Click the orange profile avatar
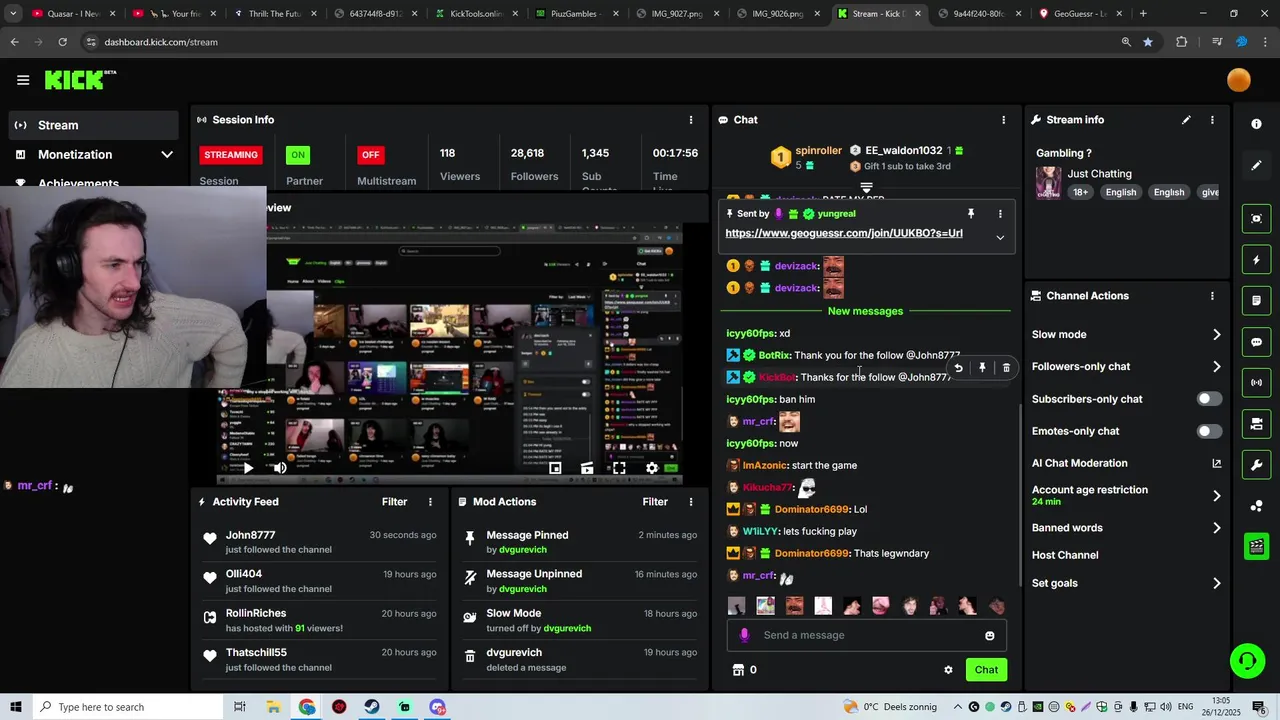The image size is (1280, 720). point(1238,80)
